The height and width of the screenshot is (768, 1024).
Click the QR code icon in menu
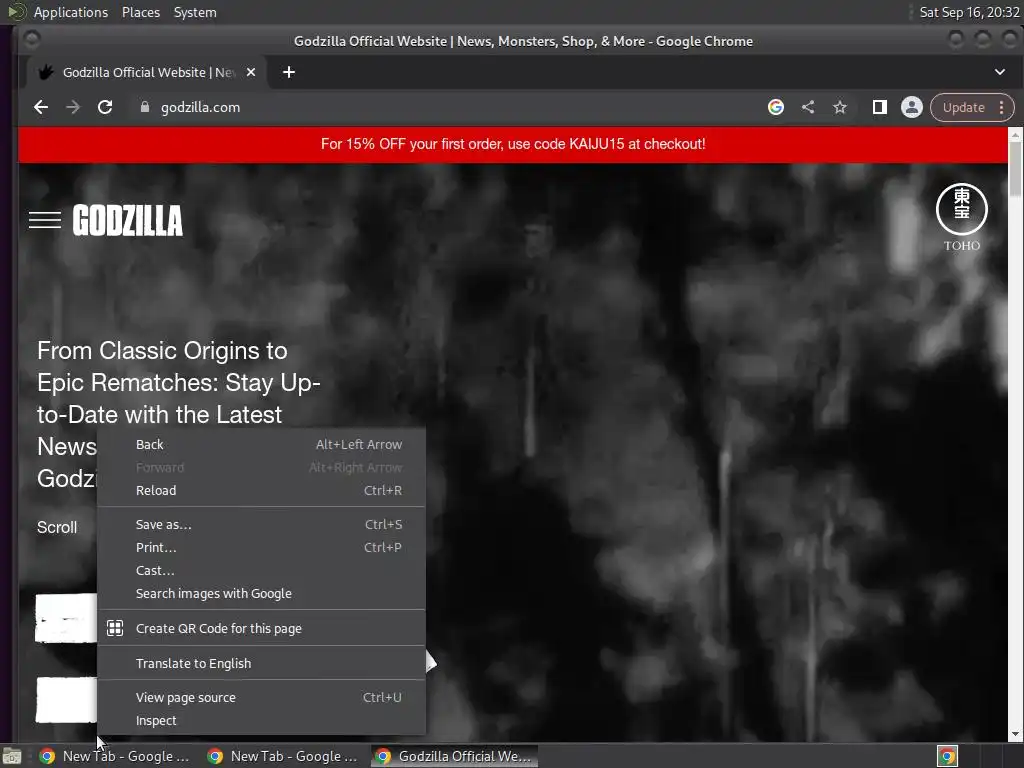(x=115, y=628)
